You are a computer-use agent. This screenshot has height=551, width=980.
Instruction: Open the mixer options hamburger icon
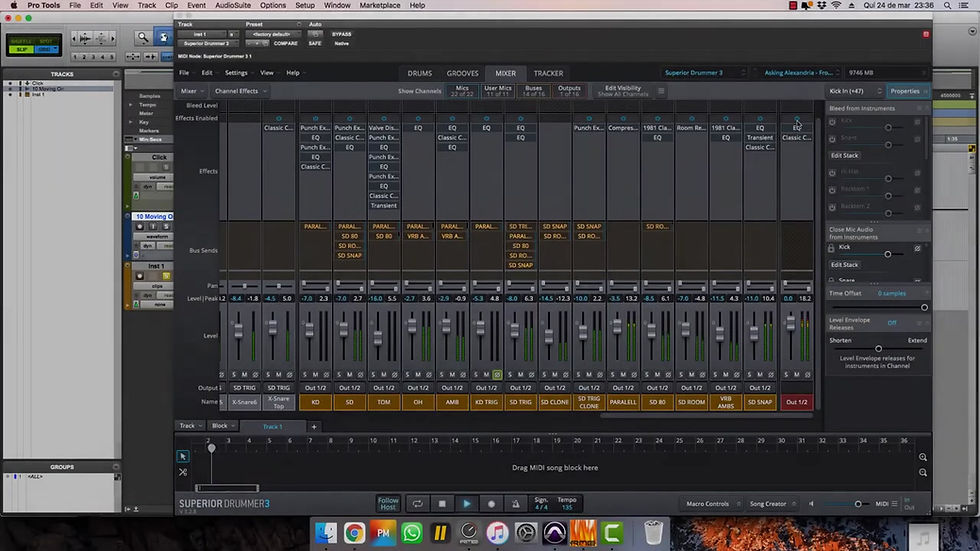click(661, 91)
